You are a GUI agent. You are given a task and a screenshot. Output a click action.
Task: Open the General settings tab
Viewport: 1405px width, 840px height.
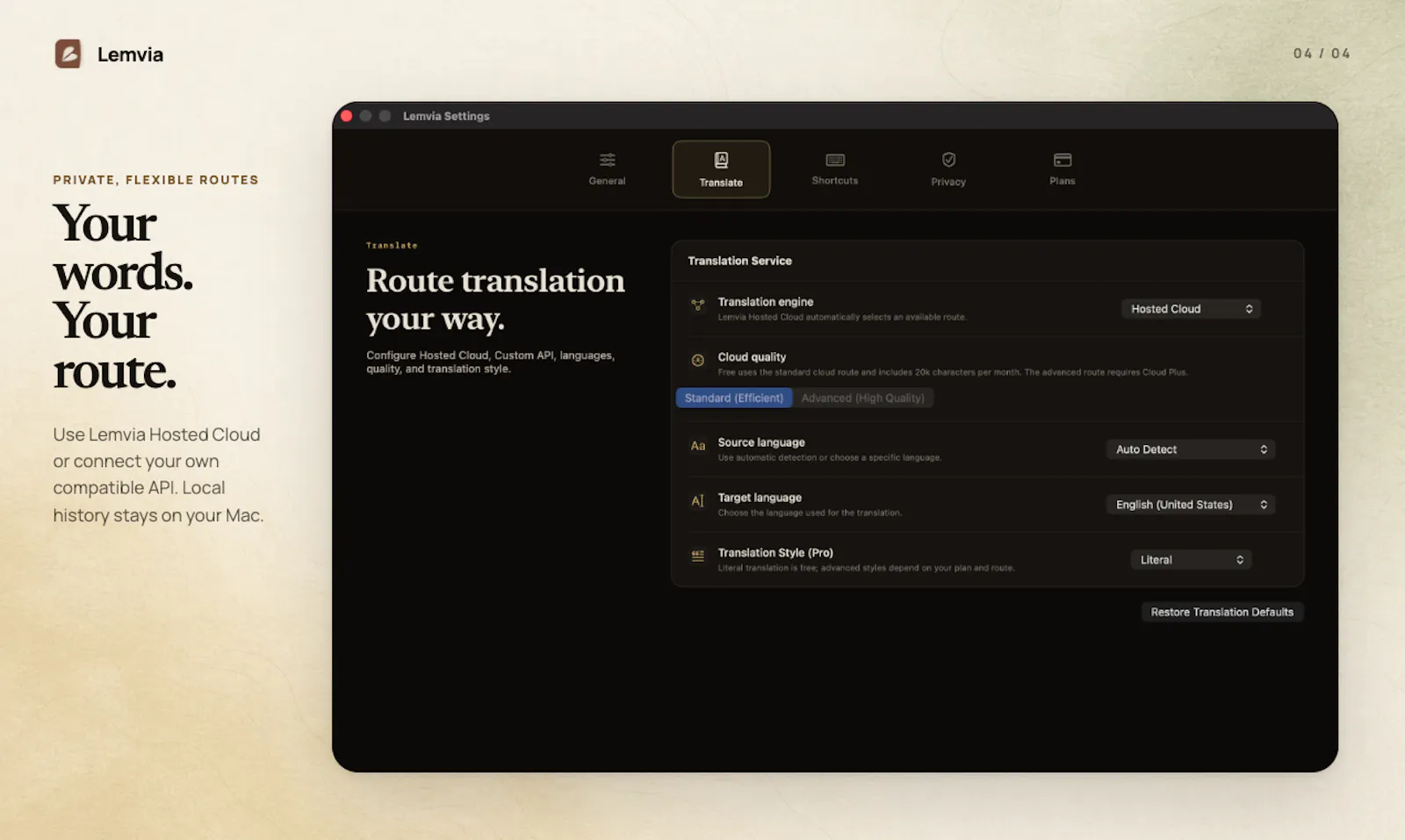607,169
